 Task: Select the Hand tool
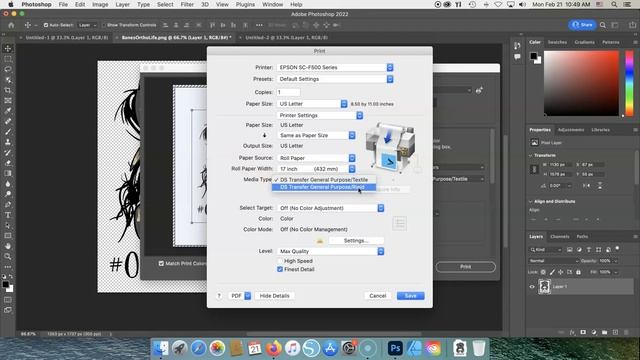(8, 246)
